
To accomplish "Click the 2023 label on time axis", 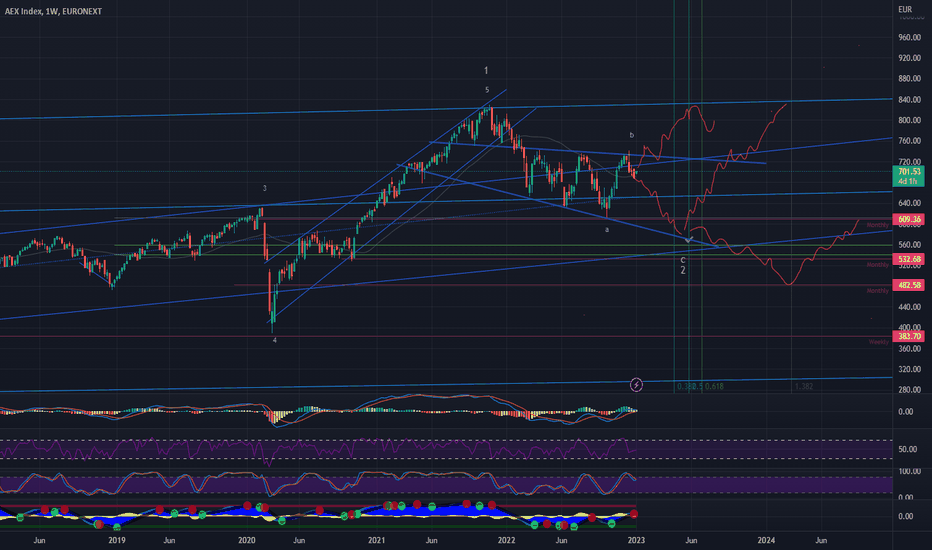I will 636,540.
